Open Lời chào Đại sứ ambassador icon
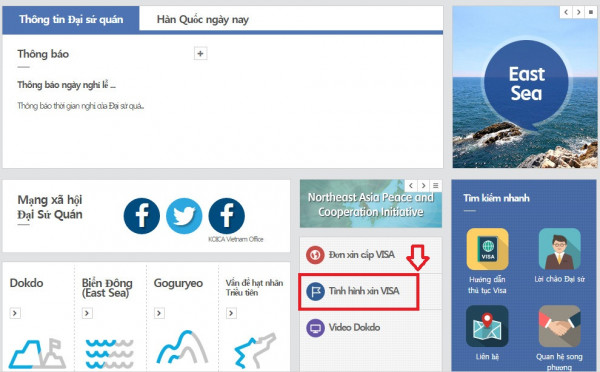Screen dimensions: 600x372 (x=559, y=249)
